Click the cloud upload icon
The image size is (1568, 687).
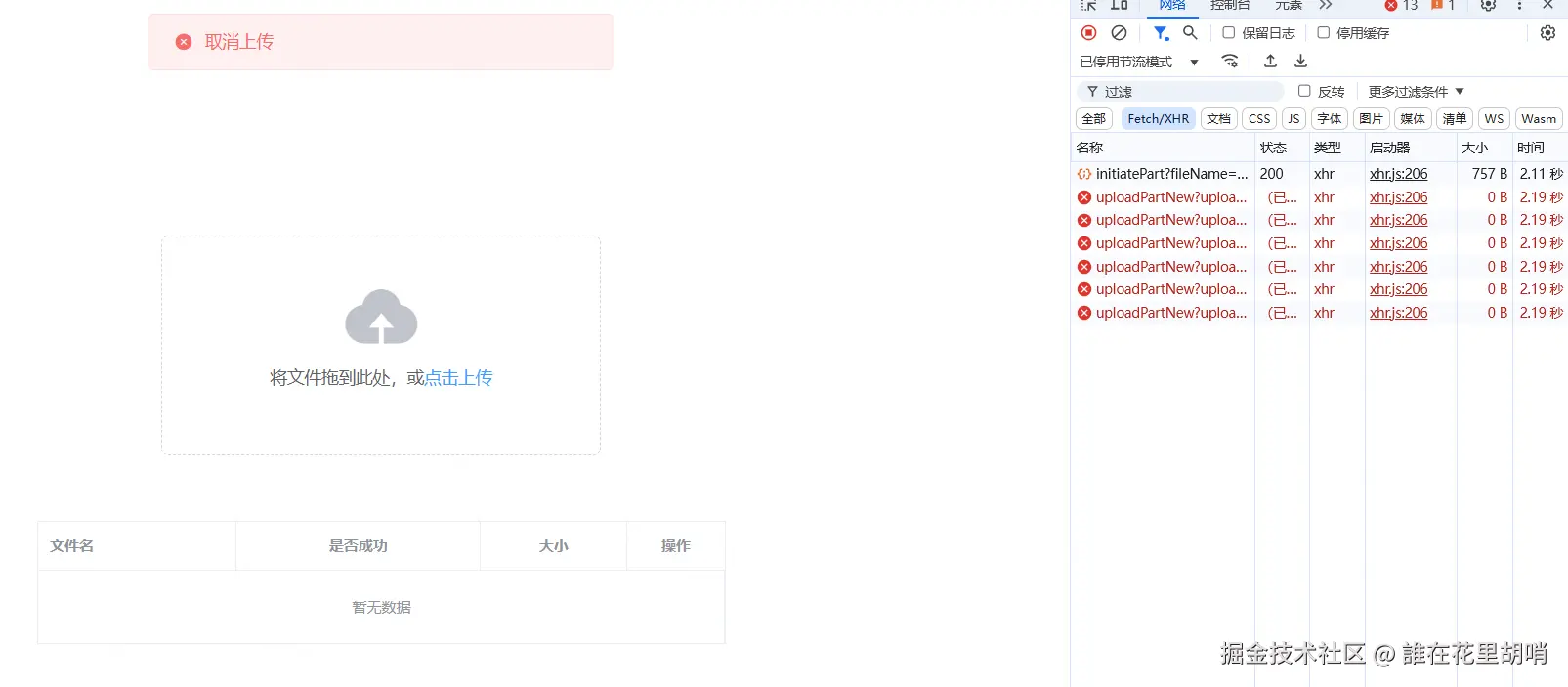pos(381,317)
